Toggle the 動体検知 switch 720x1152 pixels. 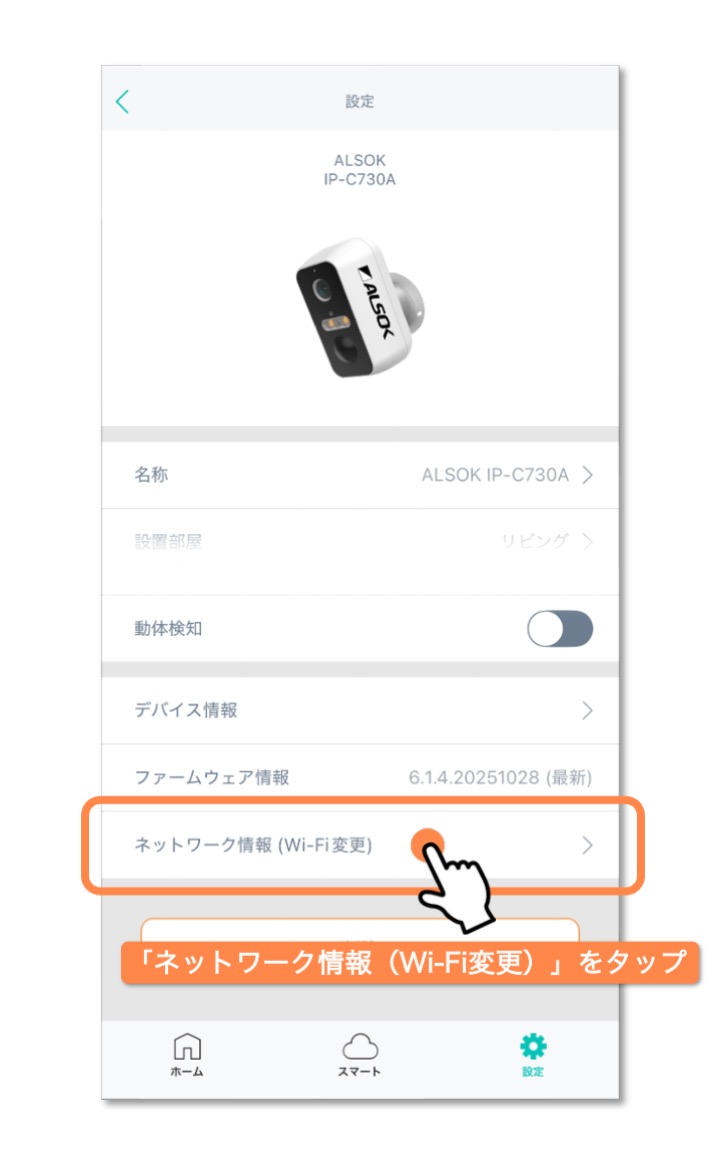[560, 629]
